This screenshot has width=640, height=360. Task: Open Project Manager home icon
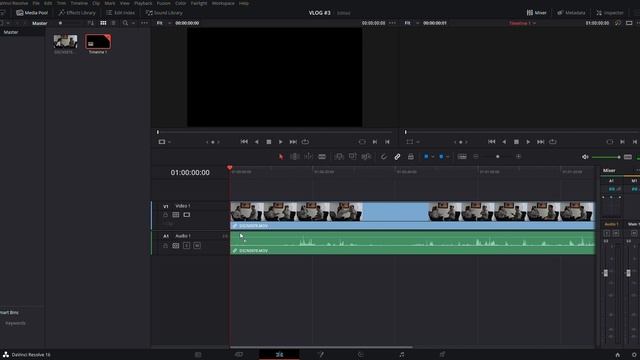(x=617, y=355)
